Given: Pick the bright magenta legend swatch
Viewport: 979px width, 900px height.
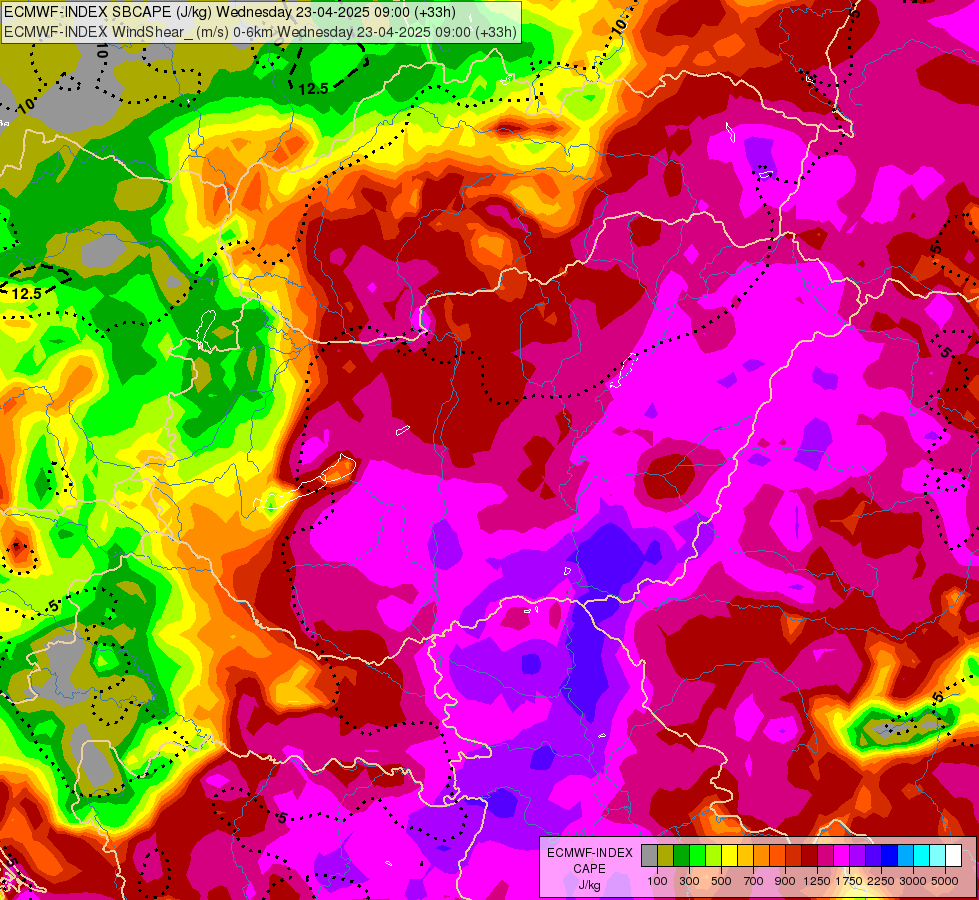Looking at the screenshot, I should point(842,855).
